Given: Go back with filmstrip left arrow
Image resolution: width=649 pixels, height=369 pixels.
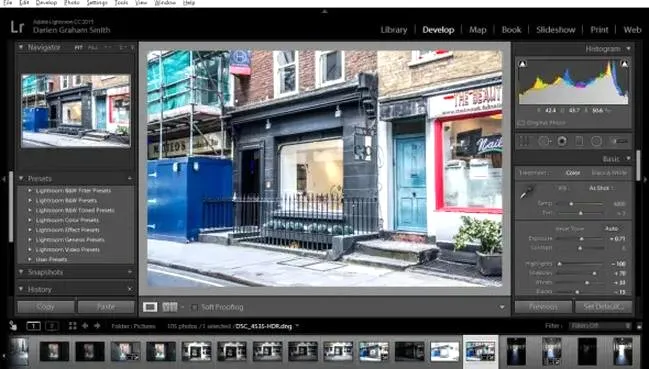Looking at the screenshot, I should pos(85,326).
